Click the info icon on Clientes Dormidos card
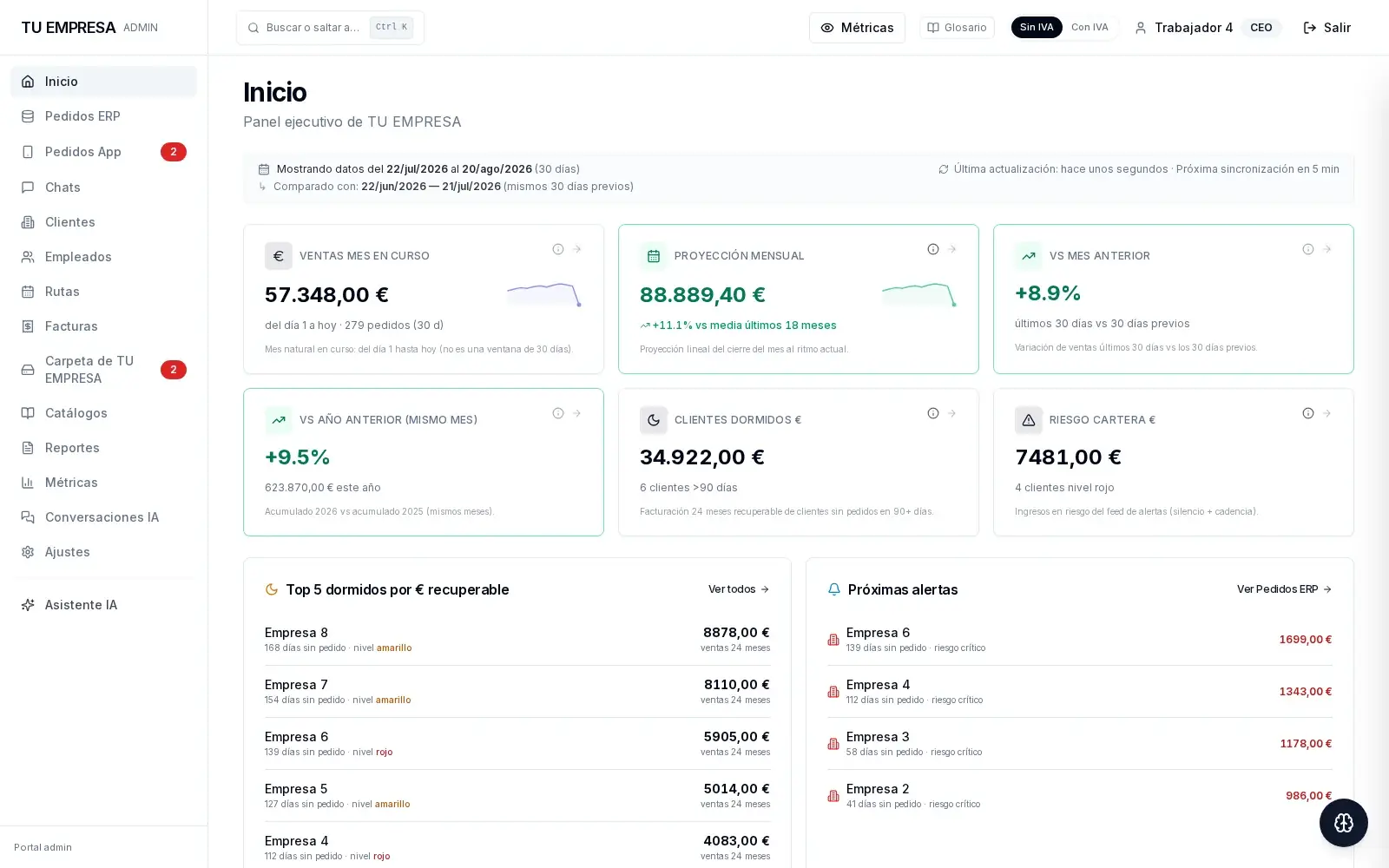 pos(933,413)
